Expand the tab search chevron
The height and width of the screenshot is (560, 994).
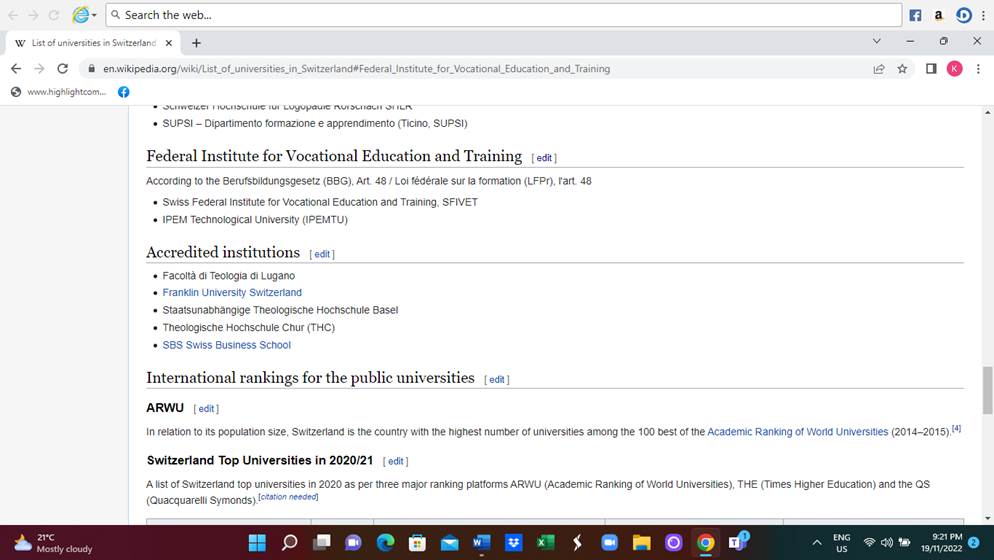[877, 41]
